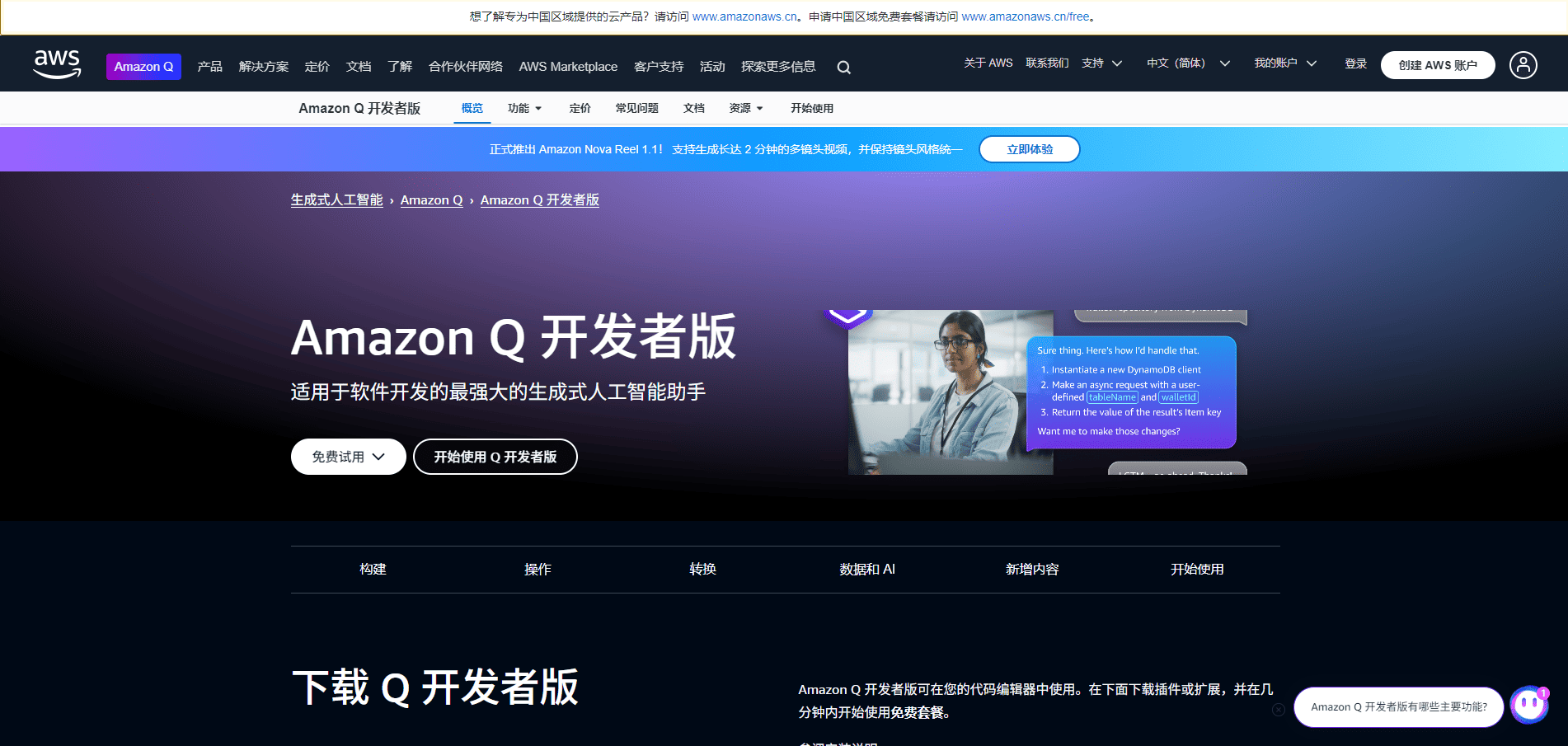Click the 生成式人工智能 breadcrumb
This screenshot has width=1568, height=746.
pyautogui.click(x=336, y=200)
